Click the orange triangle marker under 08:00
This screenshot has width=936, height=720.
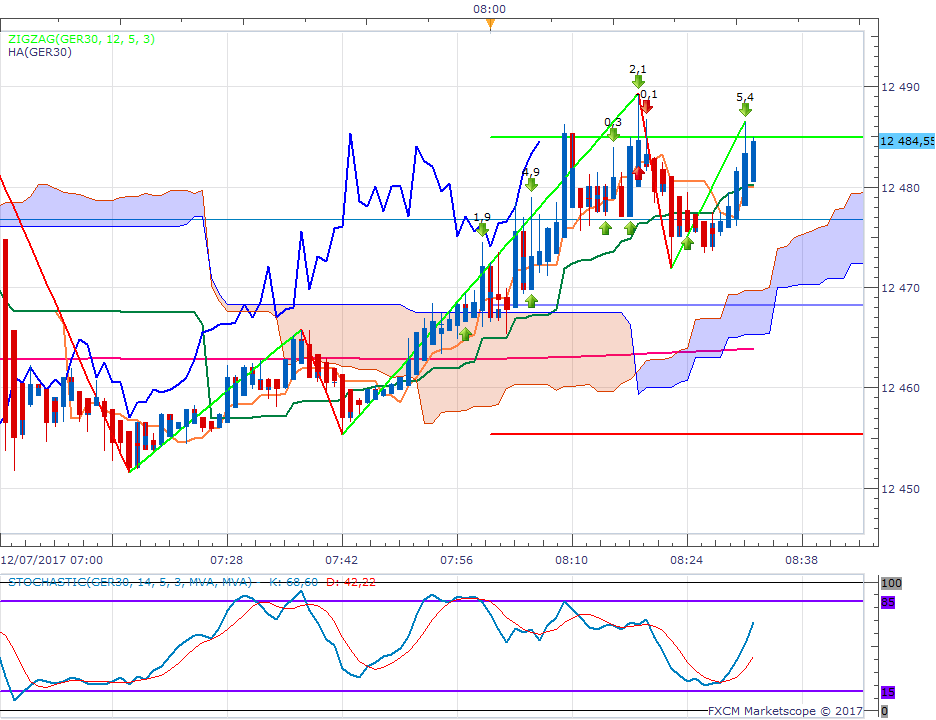490,24
